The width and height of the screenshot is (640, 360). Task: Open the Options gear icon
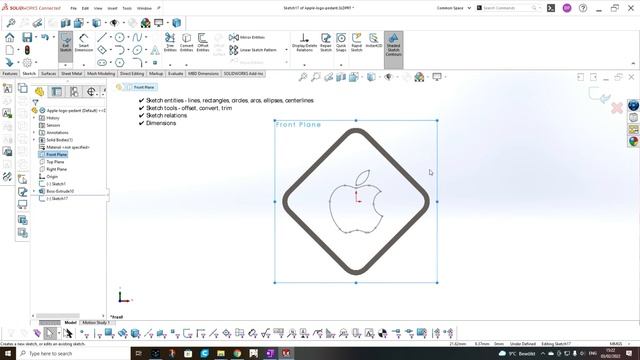[27, 62]
